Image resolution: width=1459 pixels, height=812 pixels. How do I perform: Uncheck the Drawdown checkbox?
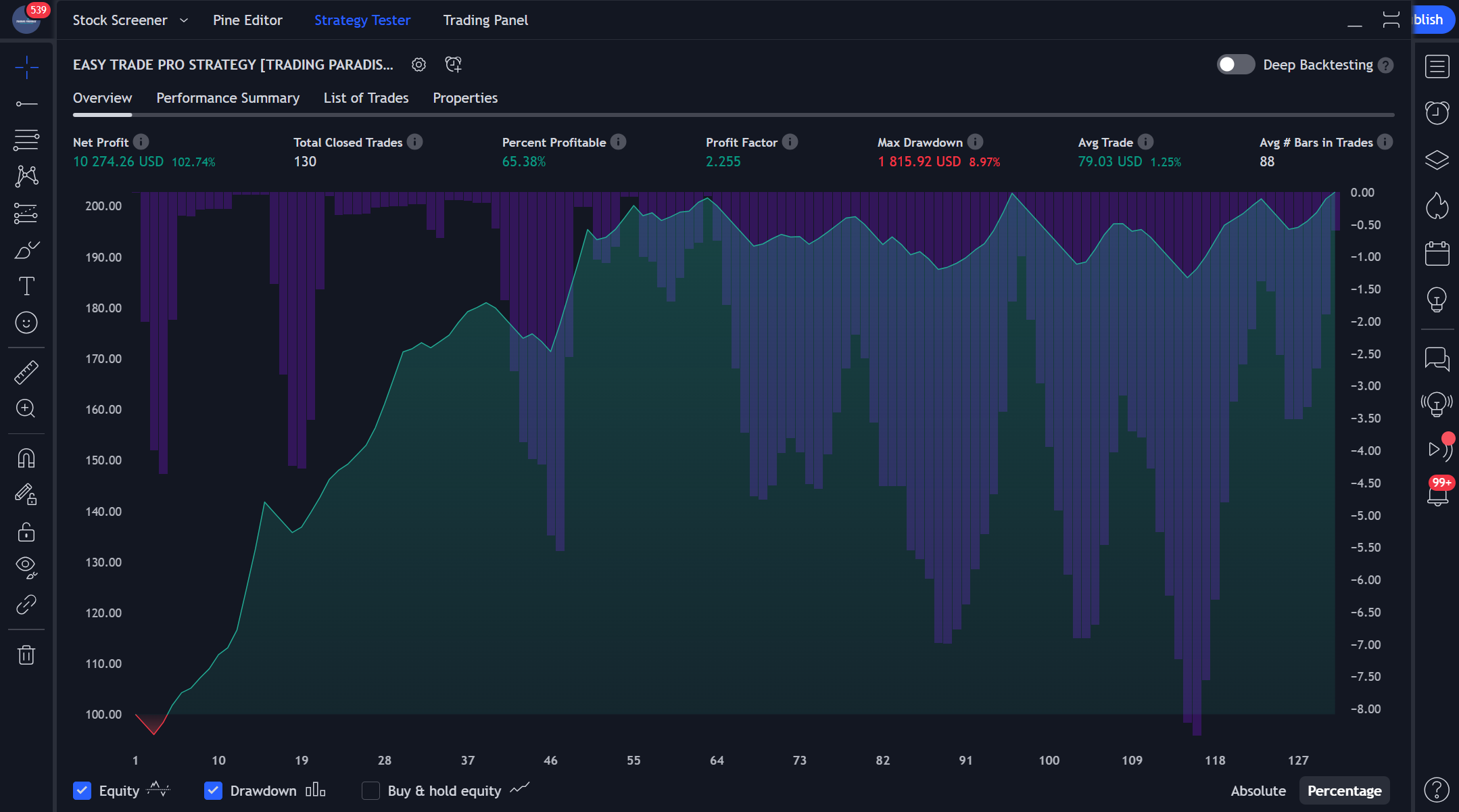click(214, 790)
